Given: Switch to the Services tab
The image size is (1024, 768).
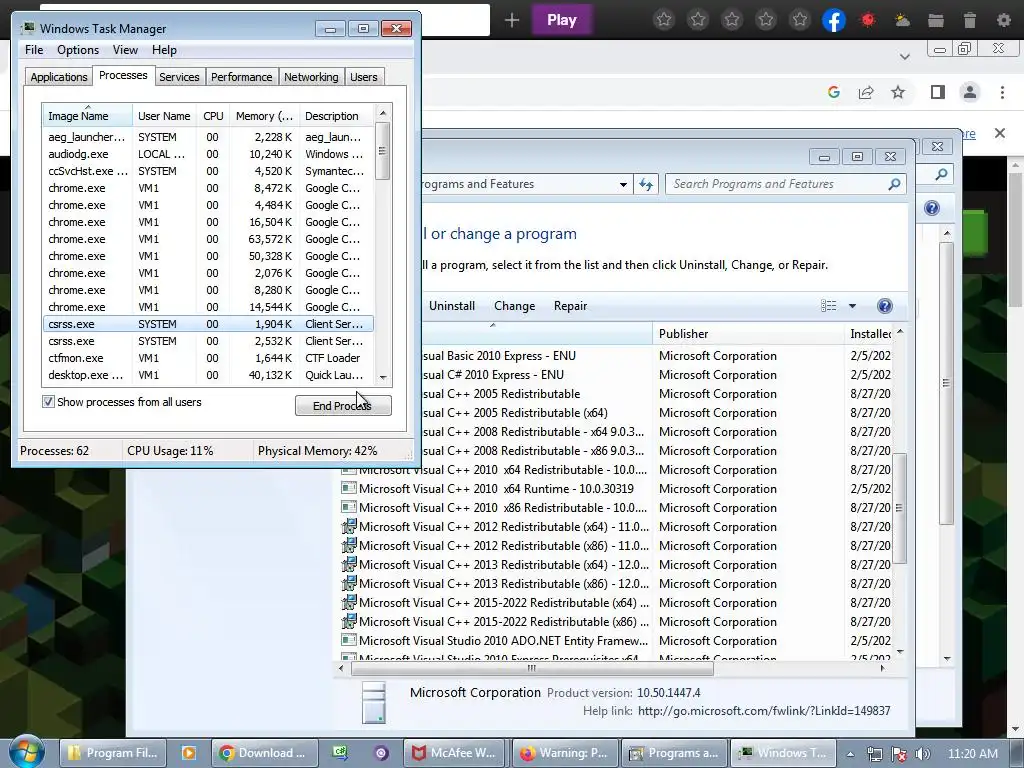Looking at the screenshot, I should tap(179, 77).
